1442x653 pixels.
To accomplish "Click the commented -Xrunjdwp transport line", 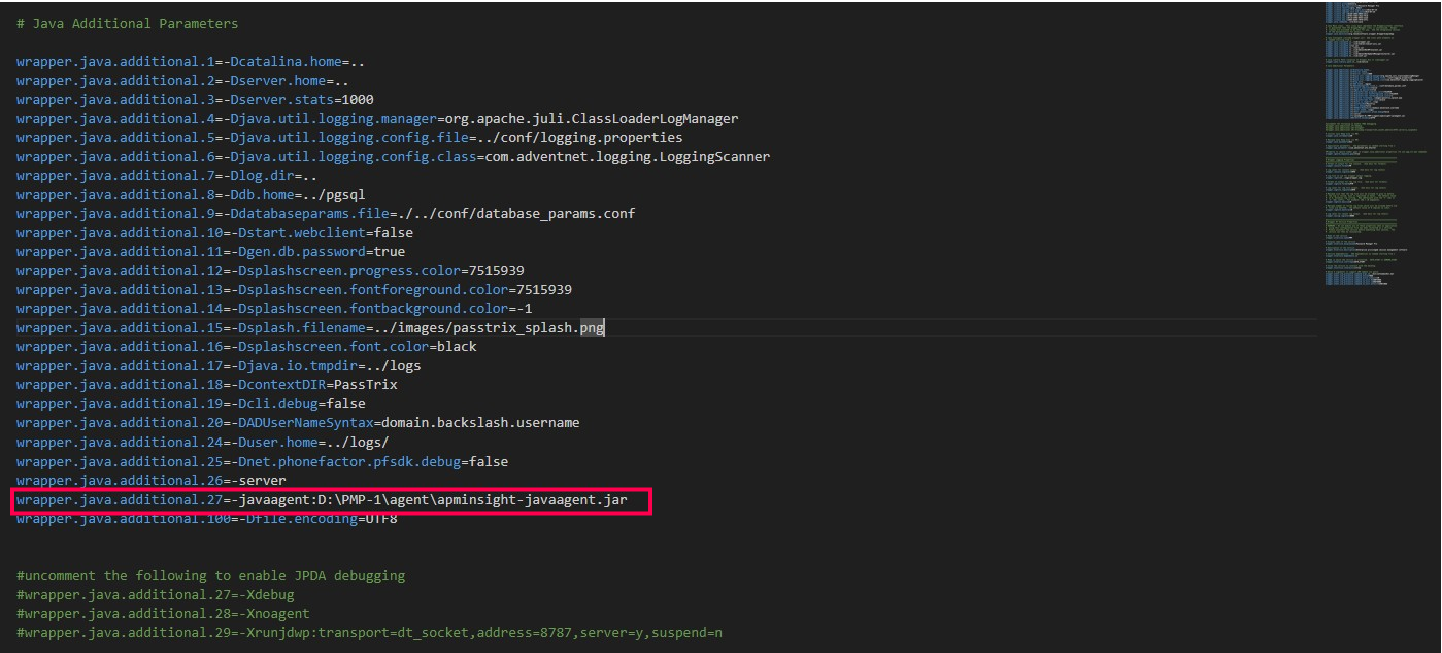I will (369, 633).
